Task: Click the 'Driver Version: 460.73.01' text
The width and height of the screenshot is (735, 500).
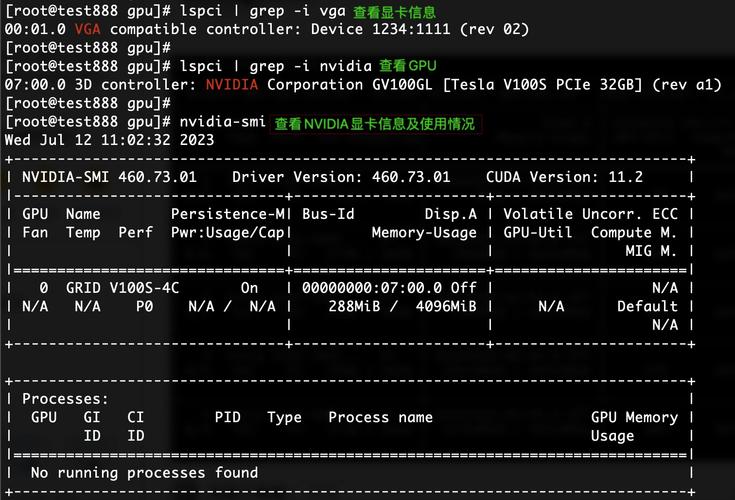Action: (341, 177)
